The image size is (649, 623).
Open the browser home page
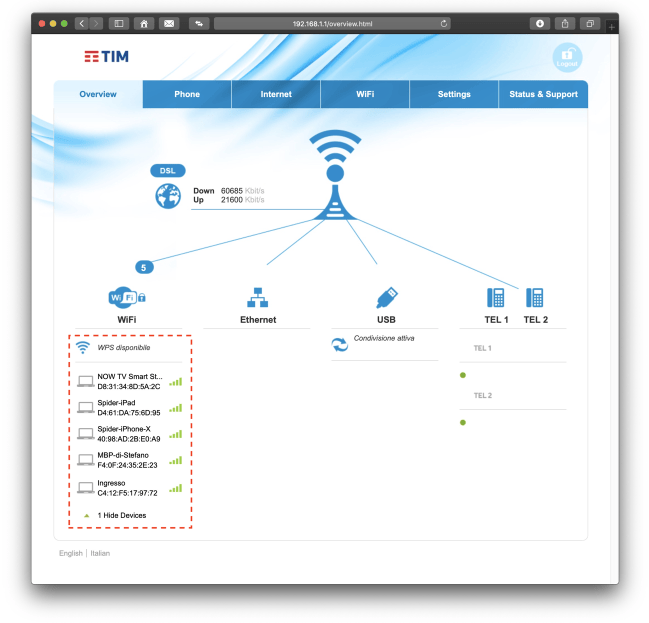[144, 24]
